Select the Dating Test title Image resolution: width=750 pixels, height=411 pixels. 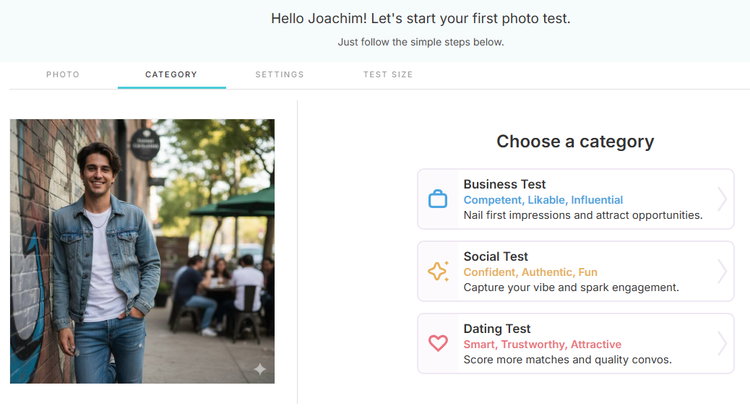pyautogui.click(x=497, y=329)
